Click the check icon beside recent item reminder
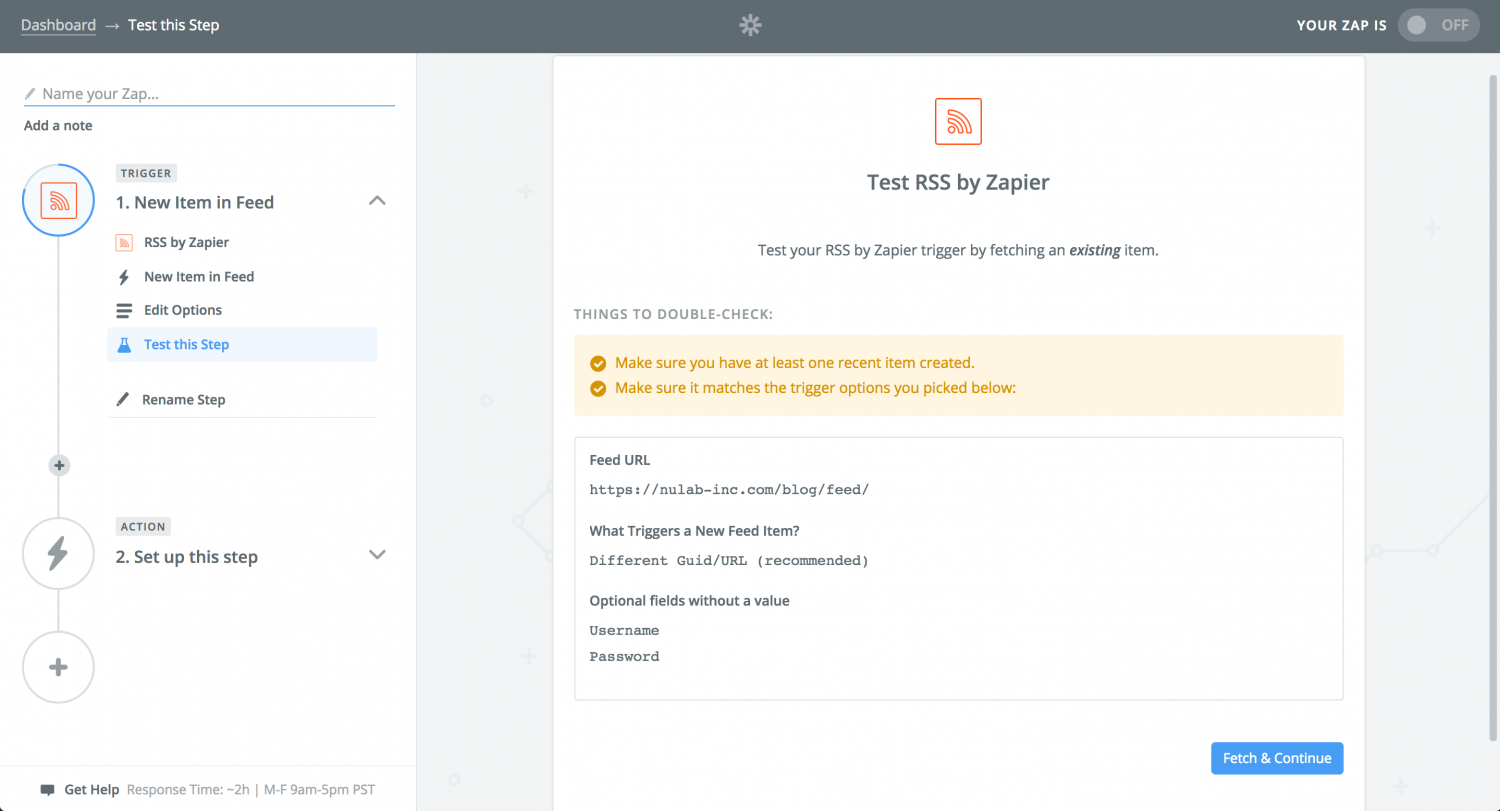Screen dimensions: 1500x811 point(598,363)
